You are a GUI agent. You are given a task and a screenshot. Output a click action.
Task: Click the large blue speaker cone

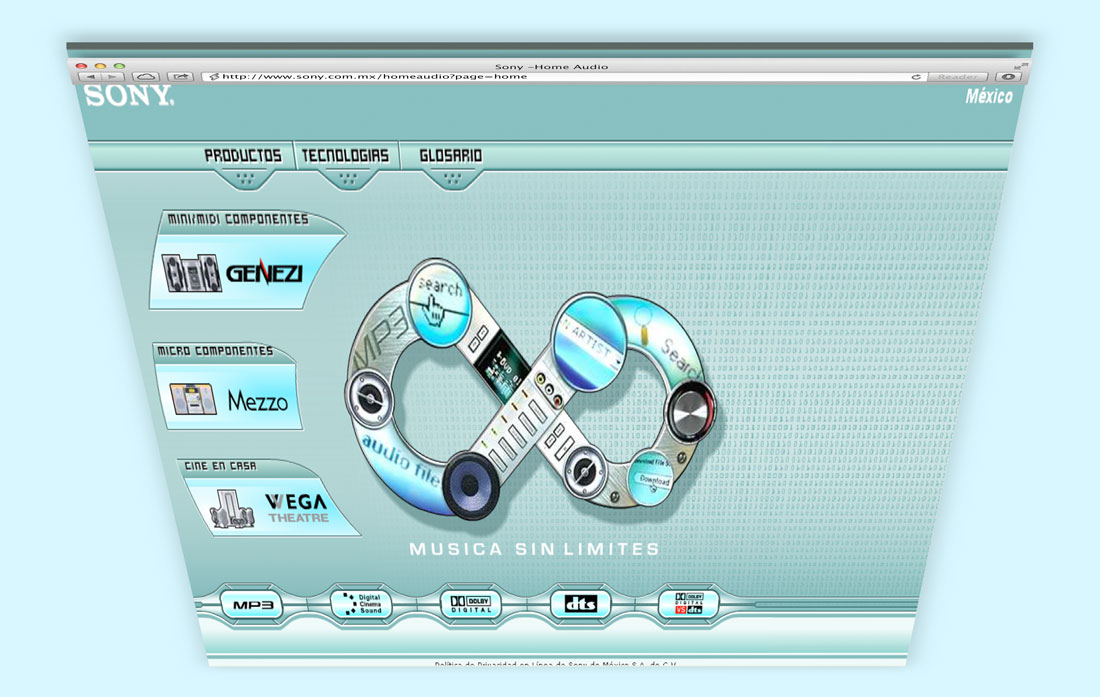470,485
